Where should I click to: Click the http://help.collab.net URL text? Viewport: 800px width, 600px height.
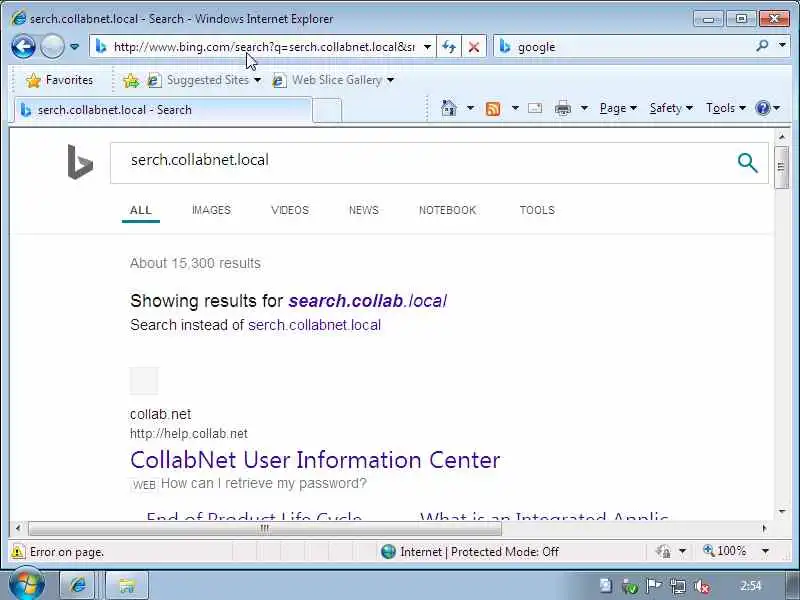(189, 434)
